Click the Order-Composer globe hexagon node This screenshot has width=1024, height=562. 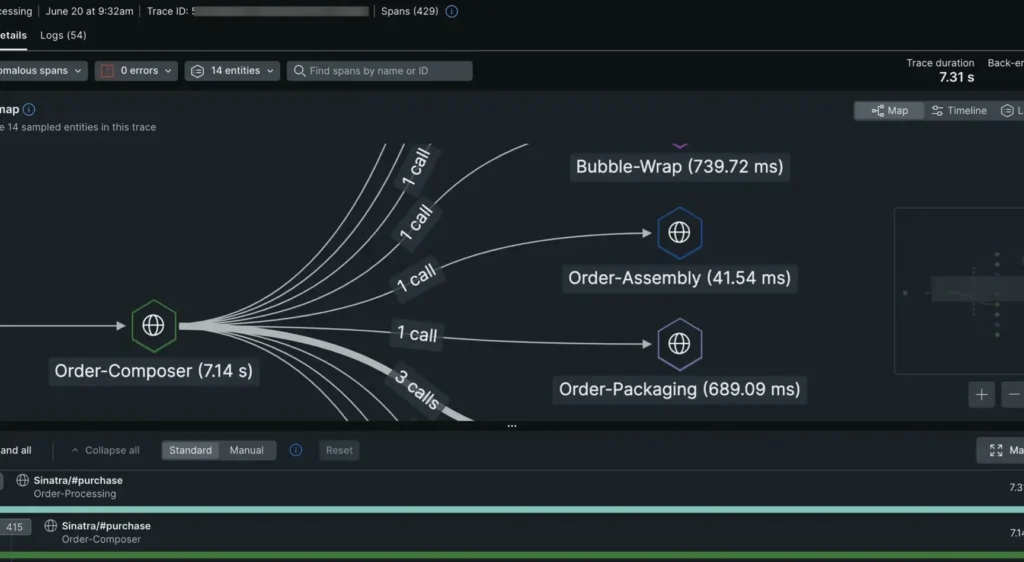(x=153, y=325)
